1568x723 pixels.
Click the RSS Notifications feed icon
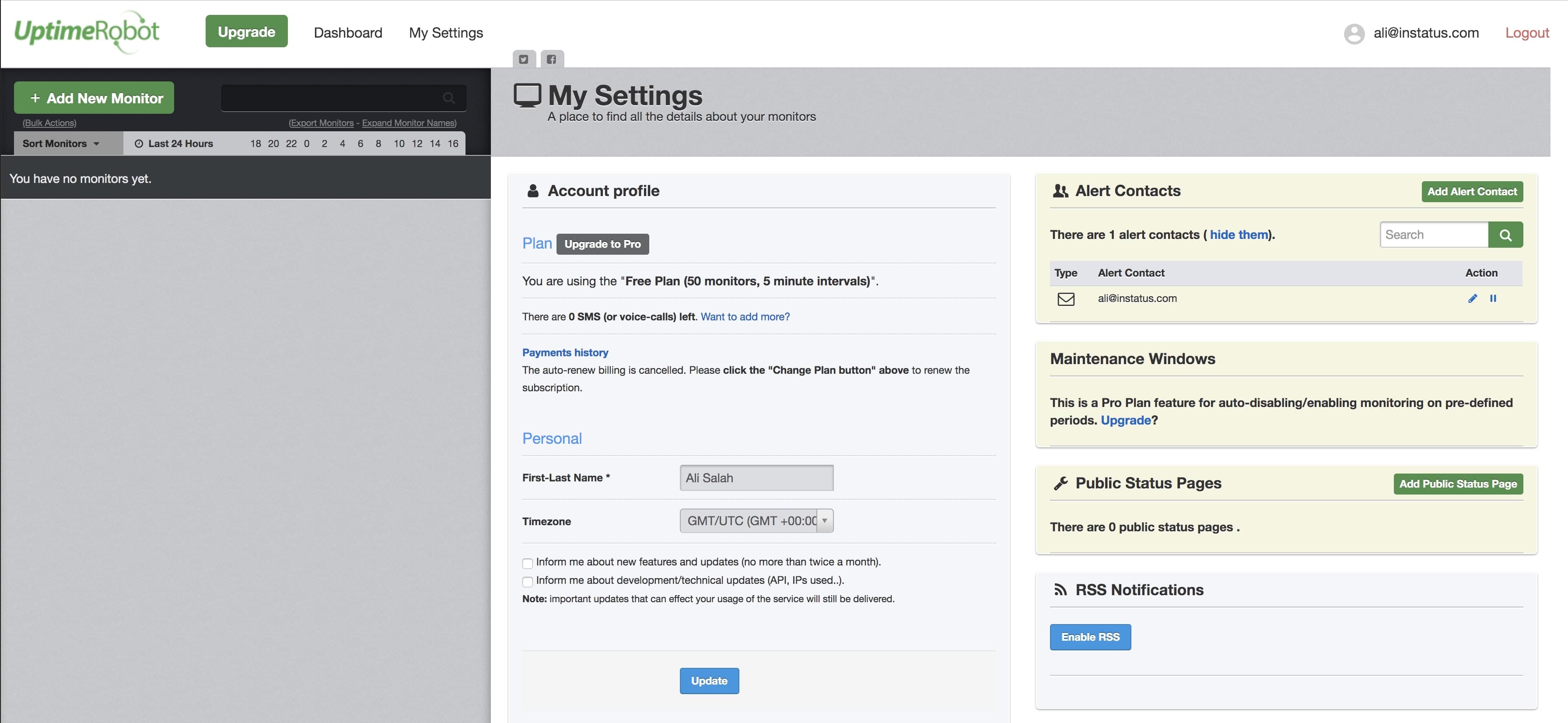[x=1060, y=589]
